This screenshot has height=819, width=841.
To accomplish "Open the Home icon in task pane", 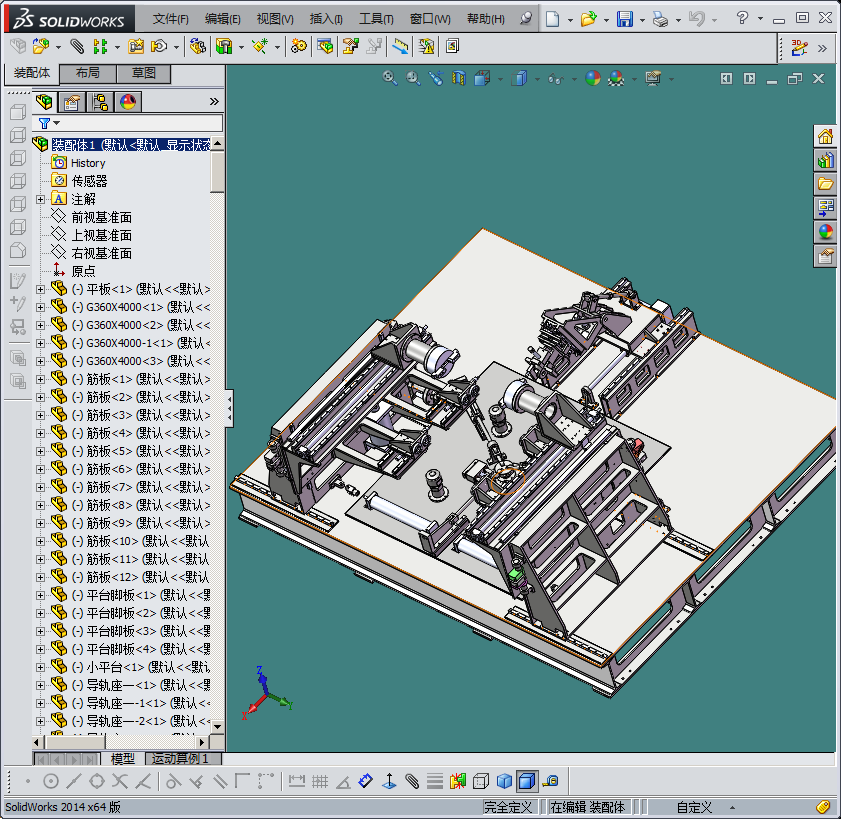I will pyautogui.click(x=825, y=136).
